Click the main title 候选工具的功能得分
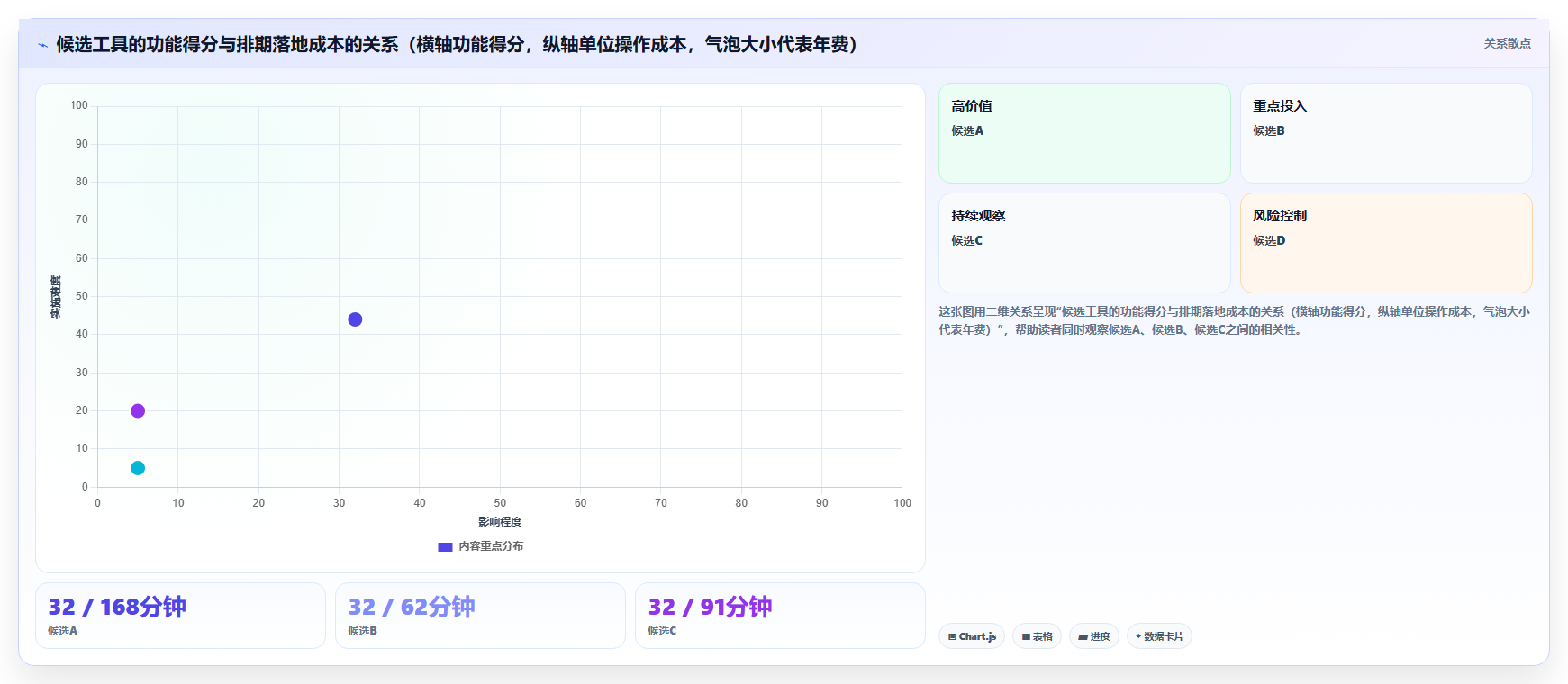Image resolution: width=1568 pixels, height=684 pixels. (x=457, y=44)
